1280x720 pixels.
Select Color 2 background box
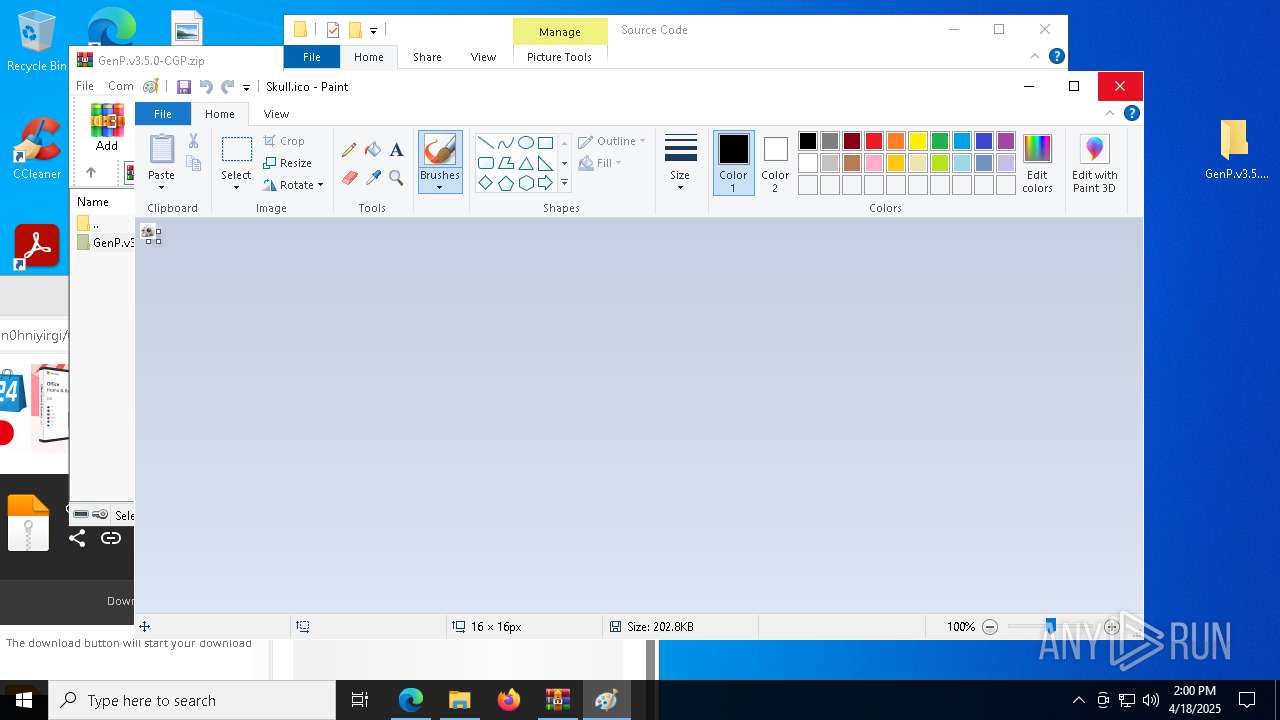(775, 164)
